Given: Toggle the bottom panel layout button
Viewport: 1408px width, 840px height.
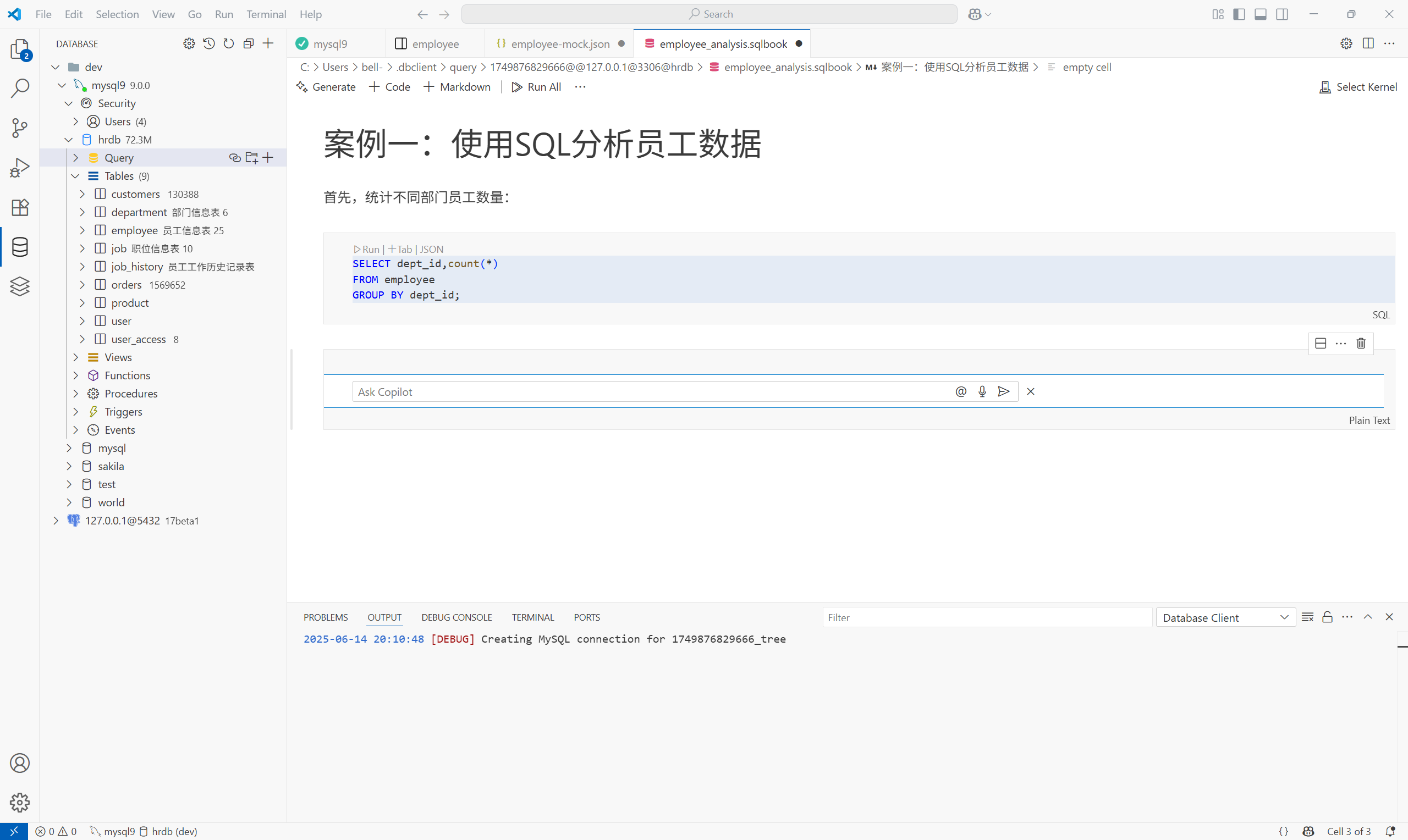Looking at the screenshot, I should tap(1260, 14).
